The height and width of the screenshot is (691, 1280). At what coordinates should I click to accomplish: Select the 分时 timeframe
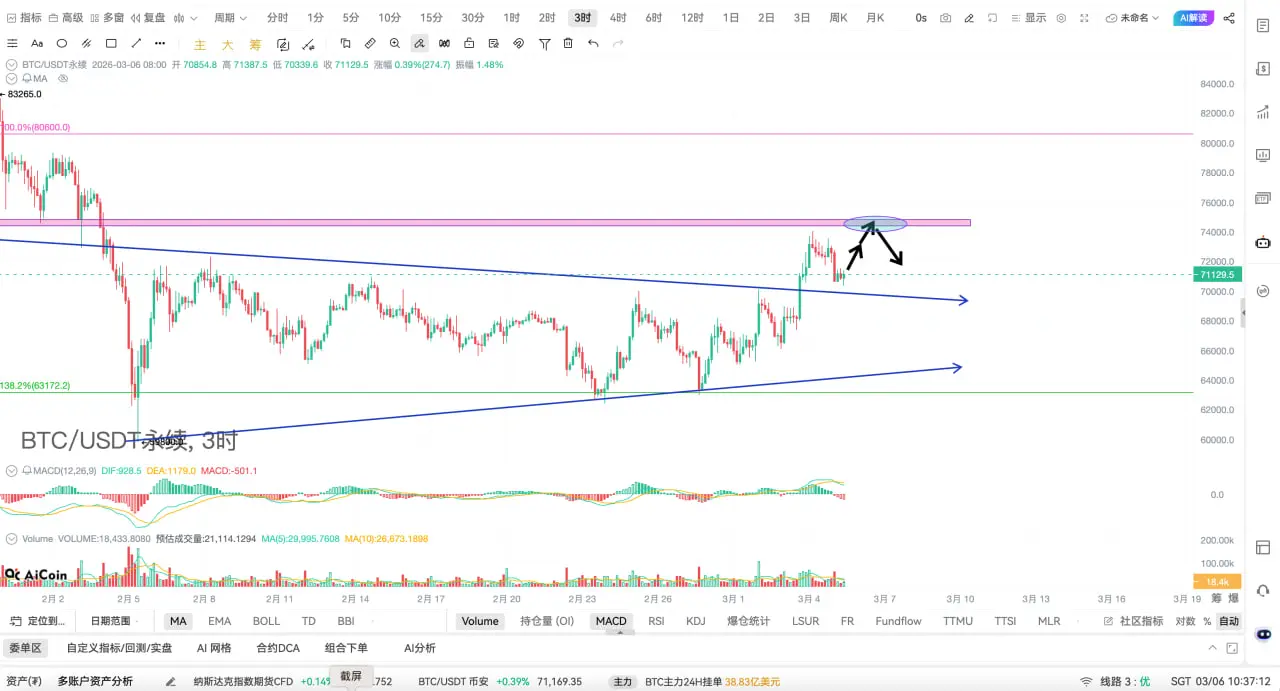(277, 18)
